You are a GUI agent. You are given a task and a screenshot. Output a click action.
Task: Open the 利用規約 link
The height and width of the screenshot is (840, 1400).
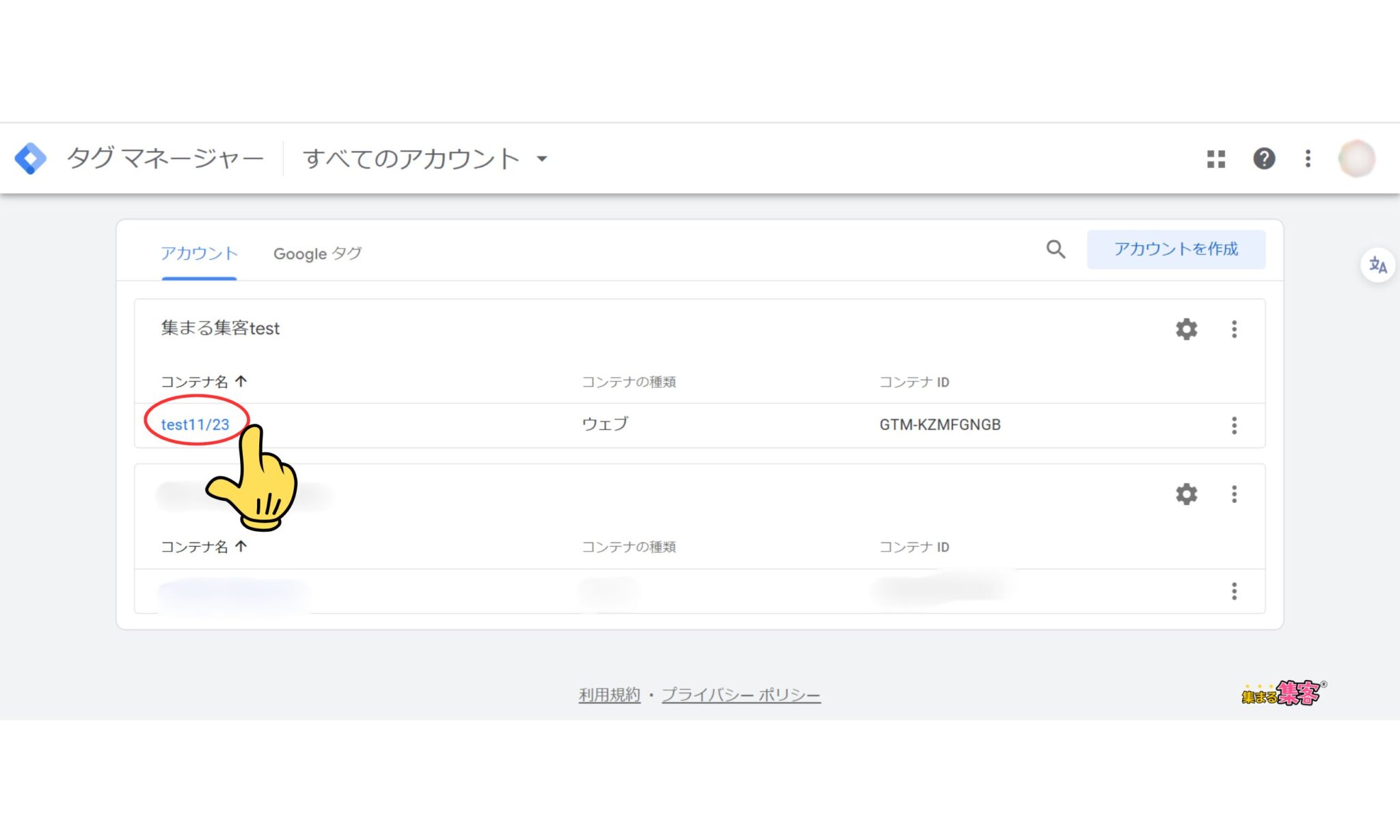click(609, 695)
